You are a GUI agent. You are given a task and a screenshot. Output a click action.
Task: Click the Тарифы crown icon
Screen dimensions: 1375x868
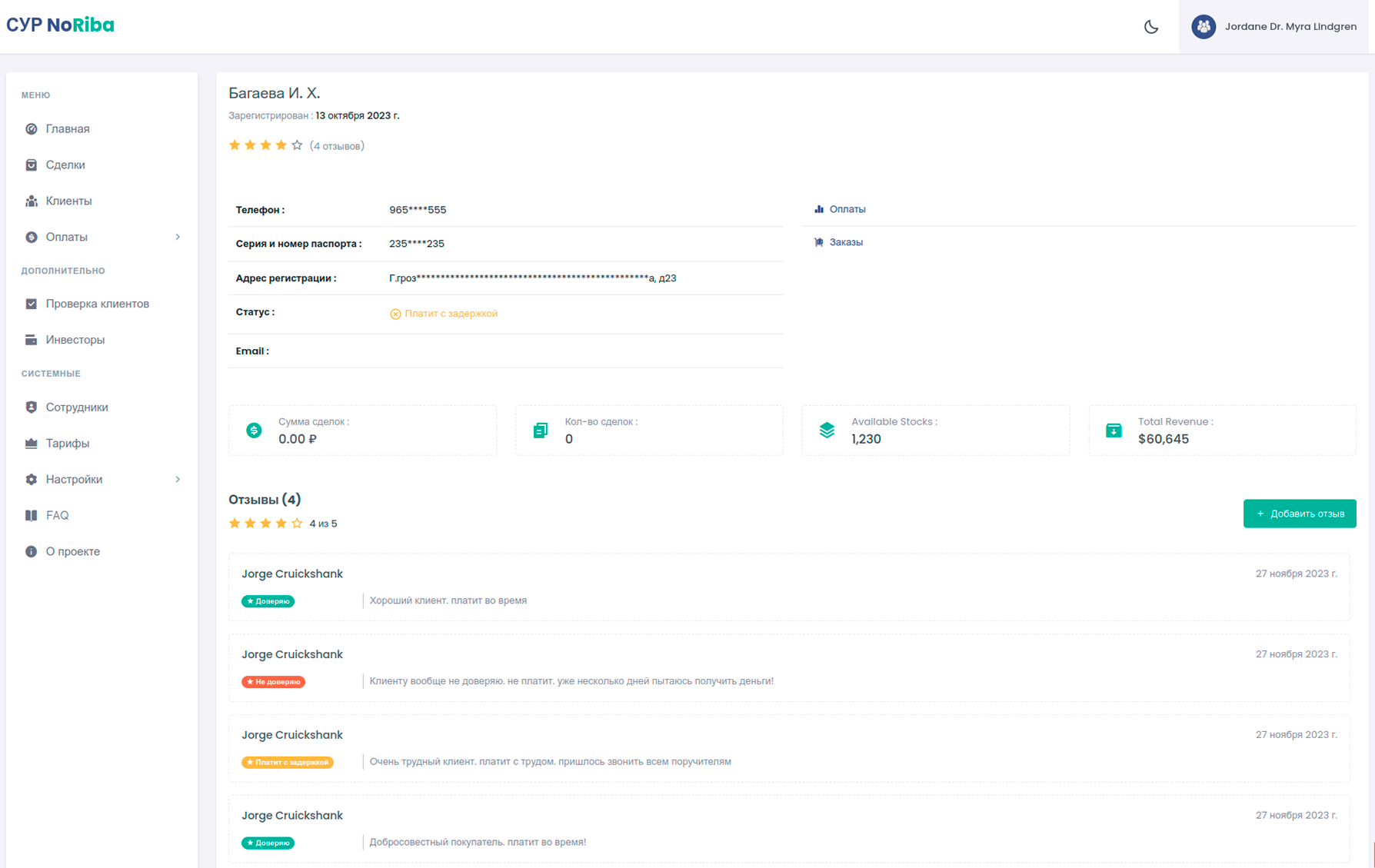click(x=32, y=444)
